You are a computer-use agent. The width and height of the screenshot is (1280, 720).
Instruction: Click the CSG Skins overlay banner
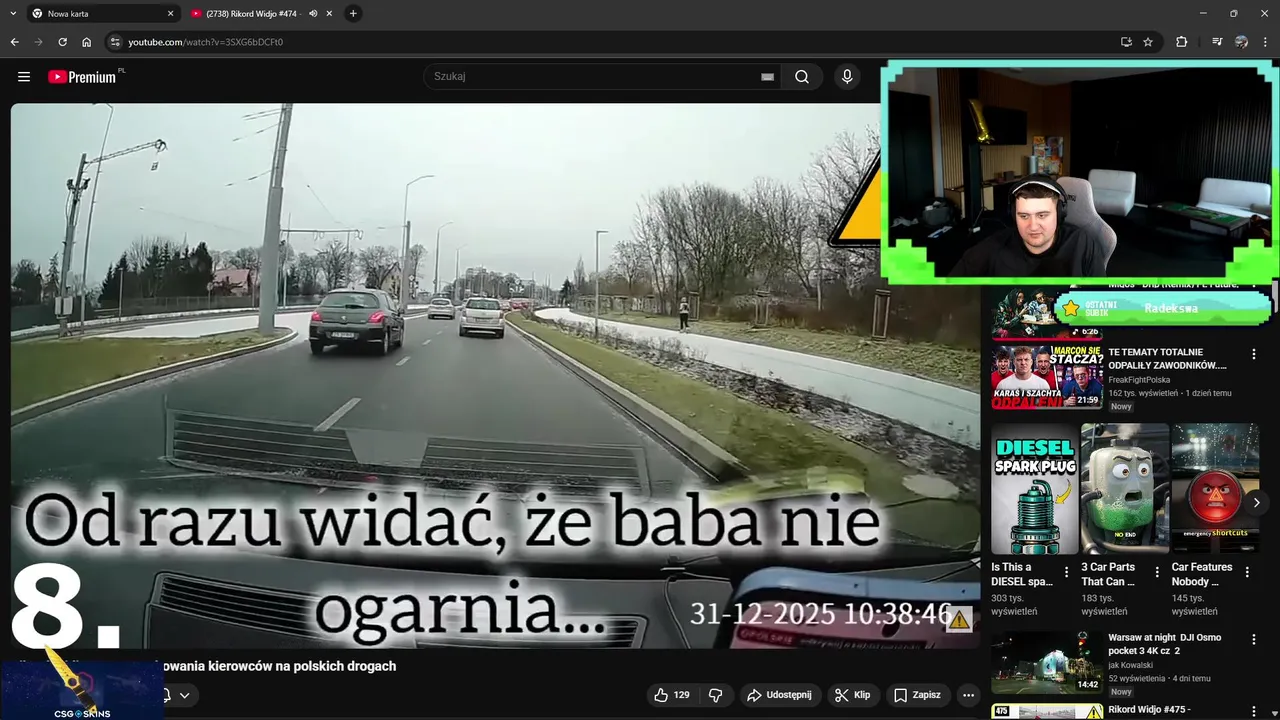(x=82, y=689)
